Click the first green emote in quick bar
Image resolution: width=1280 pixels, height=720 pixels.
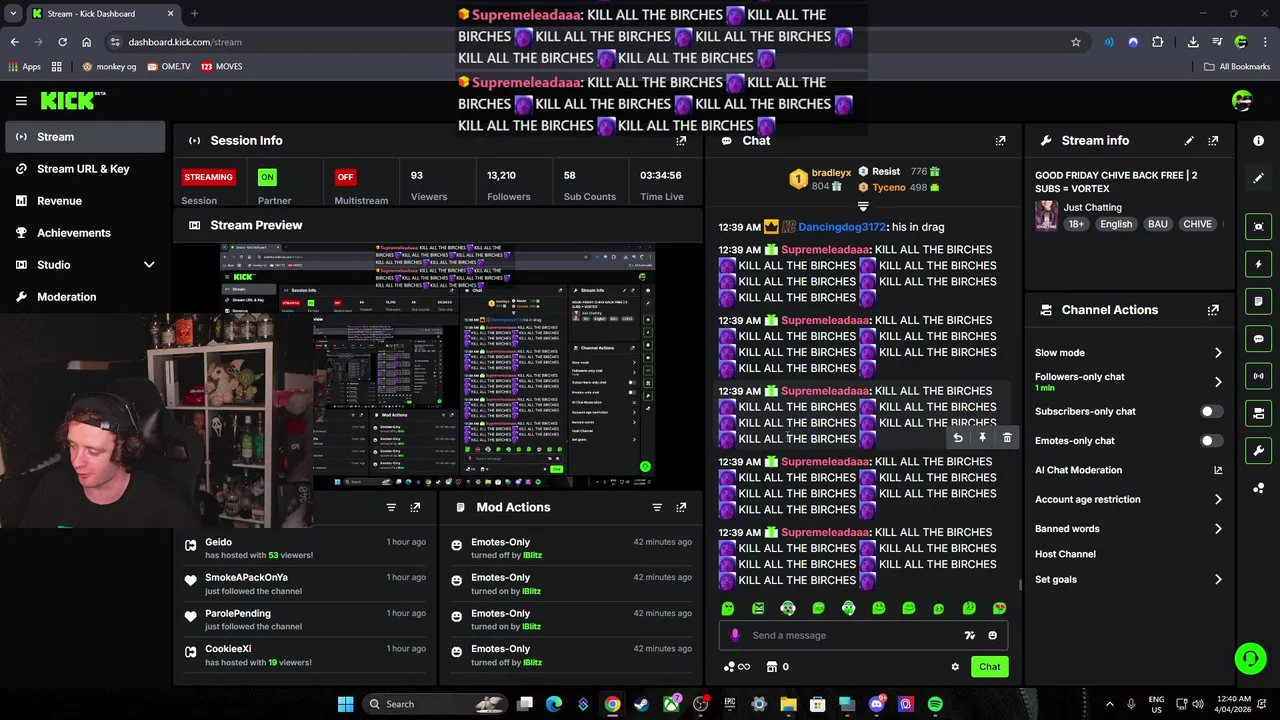728,608
